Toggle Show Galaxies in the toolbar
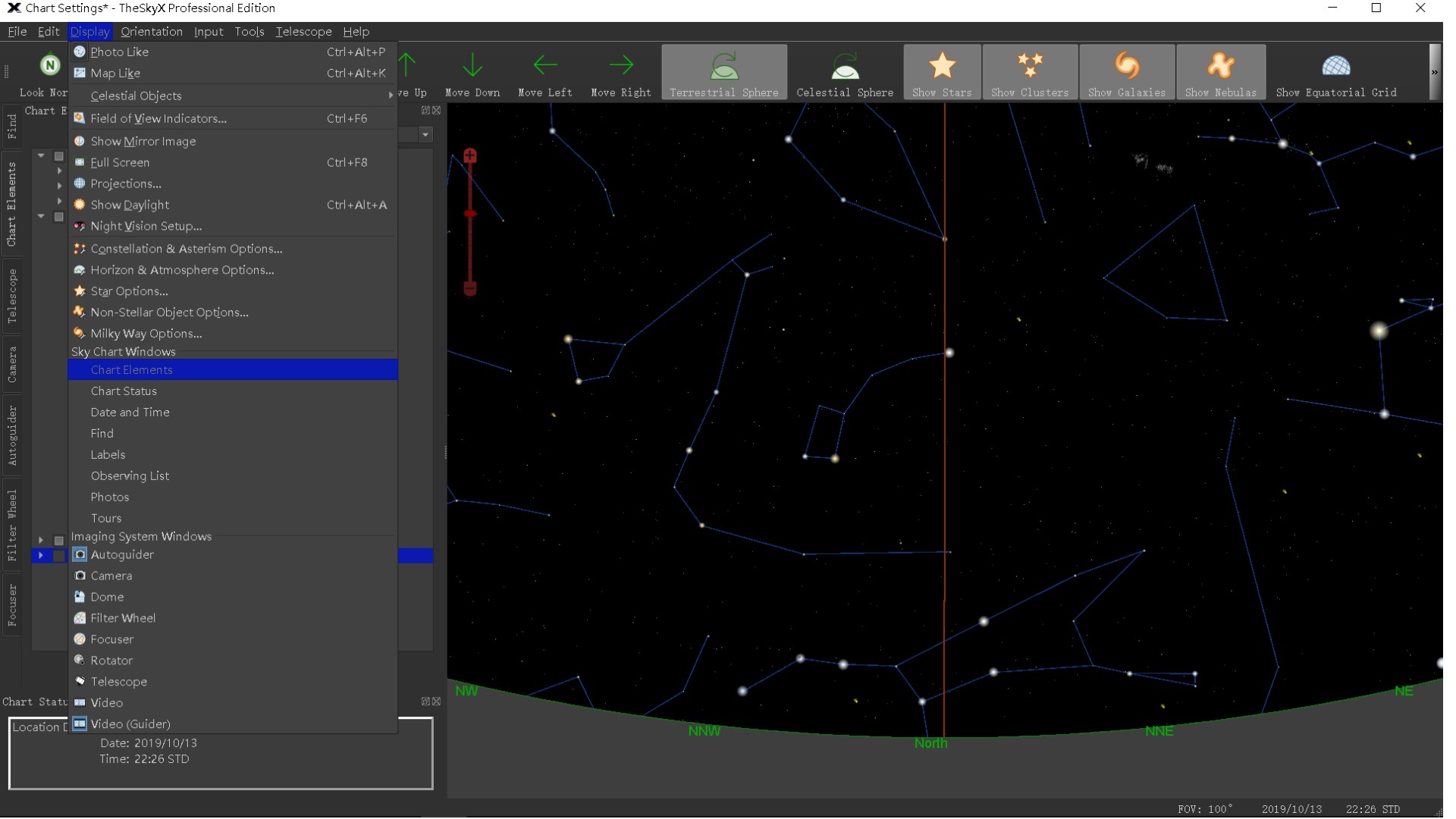Screen dimensions: 1456x819 click(1127, 72)
